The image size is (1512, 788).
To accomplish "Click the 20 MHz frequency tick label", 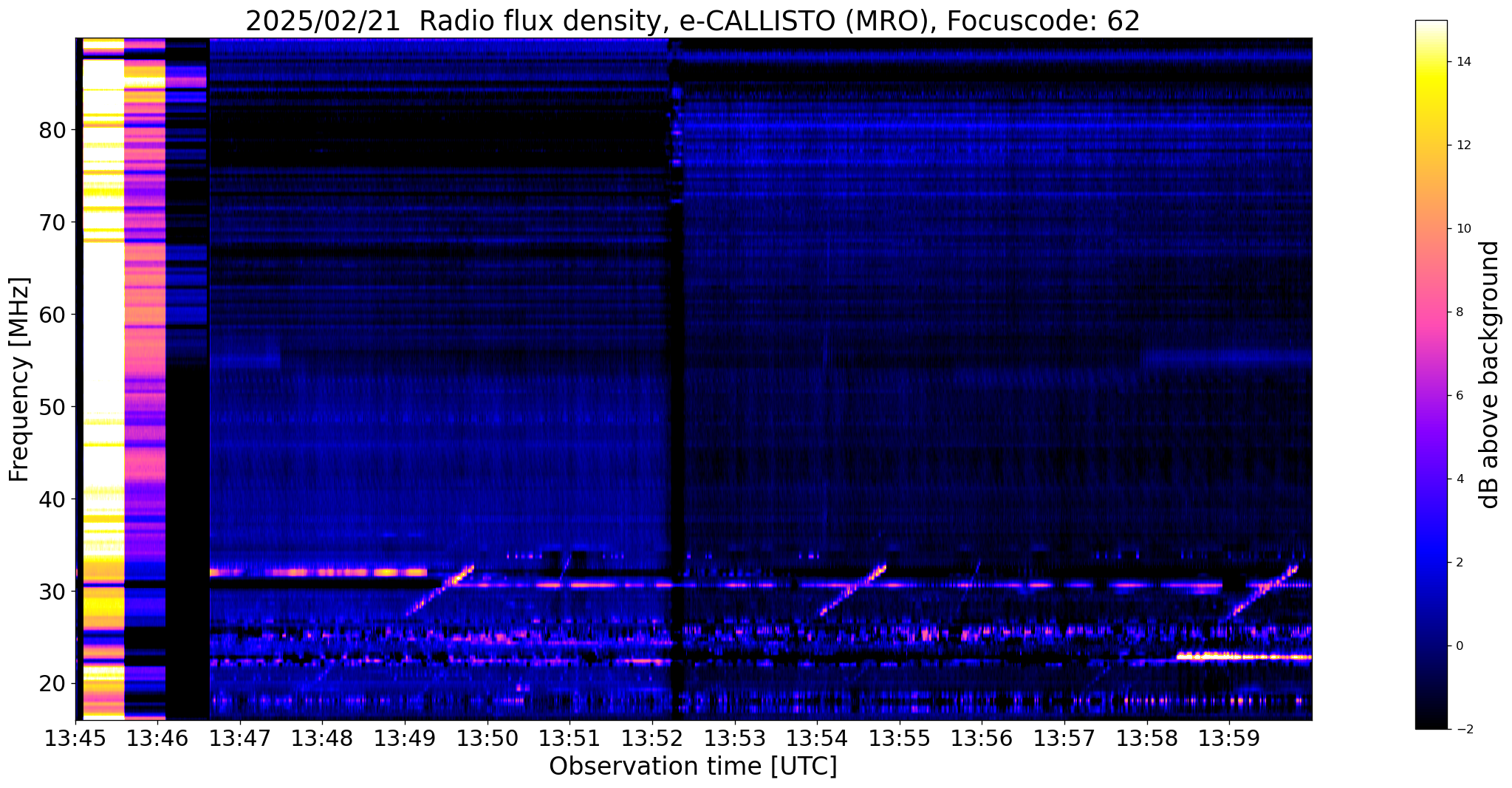I will pos(52,684).
